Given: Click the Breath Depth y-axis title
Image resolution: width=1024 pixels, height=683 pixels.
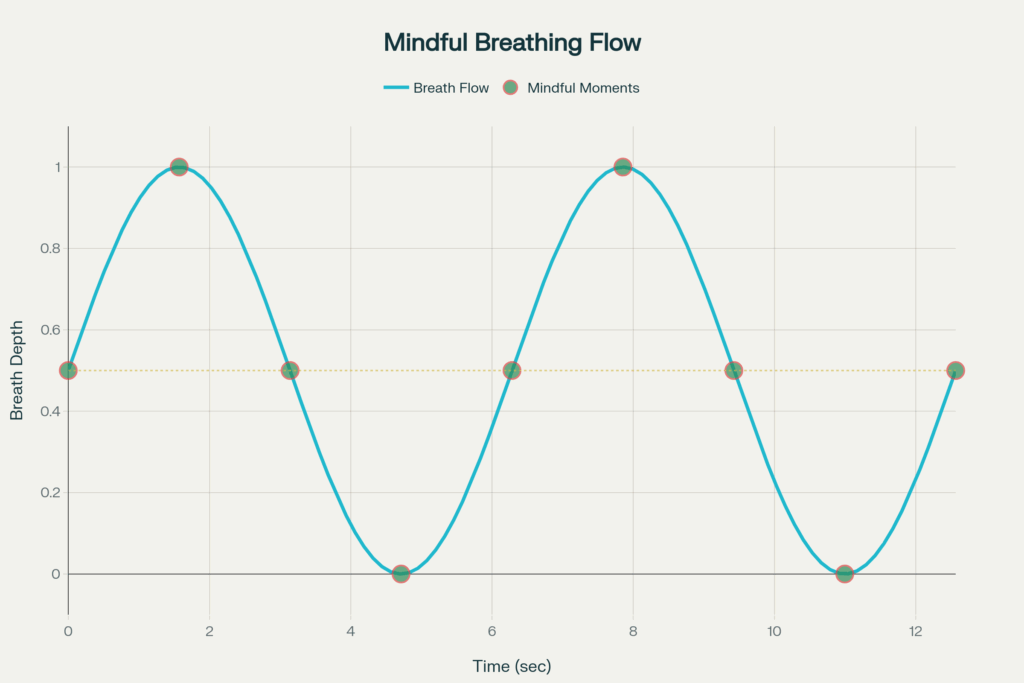Looking at the screenshot, I should click(x=17, y=370).
